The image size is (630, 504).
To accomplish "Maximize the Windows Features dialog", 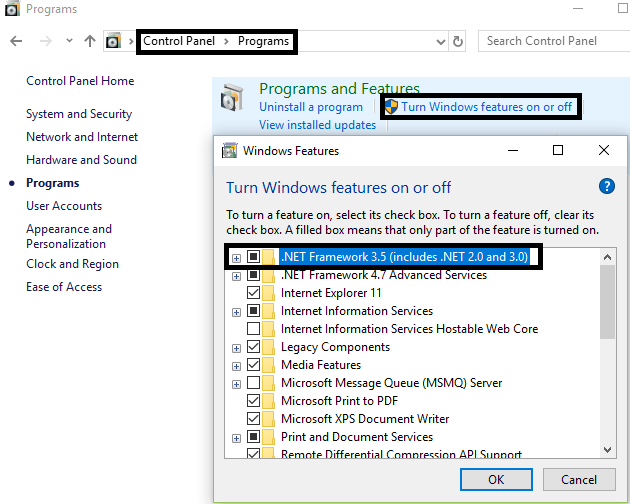I will click(558, 150).
